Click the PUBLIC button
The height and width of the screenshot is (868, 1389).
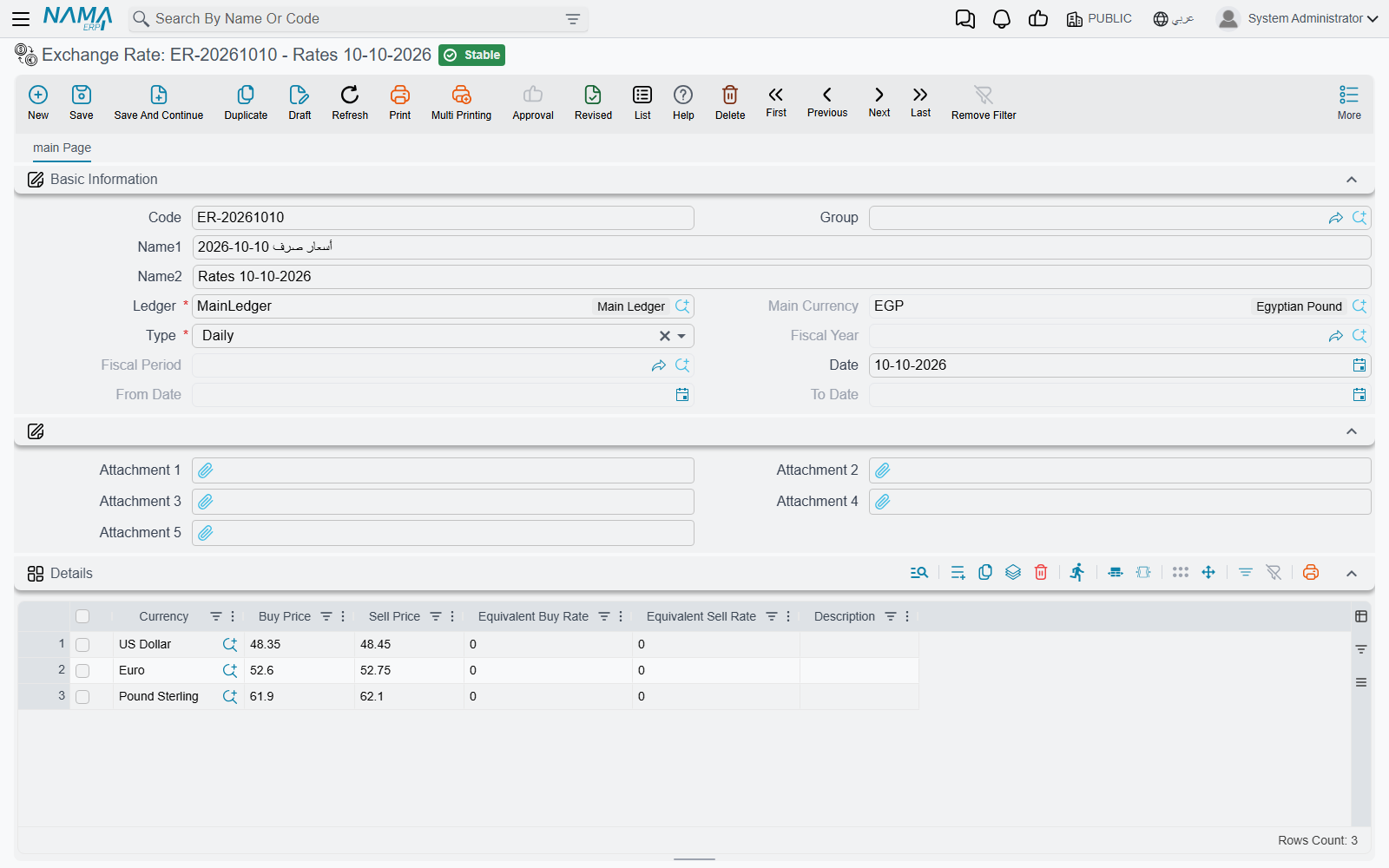click(1099, 18)
